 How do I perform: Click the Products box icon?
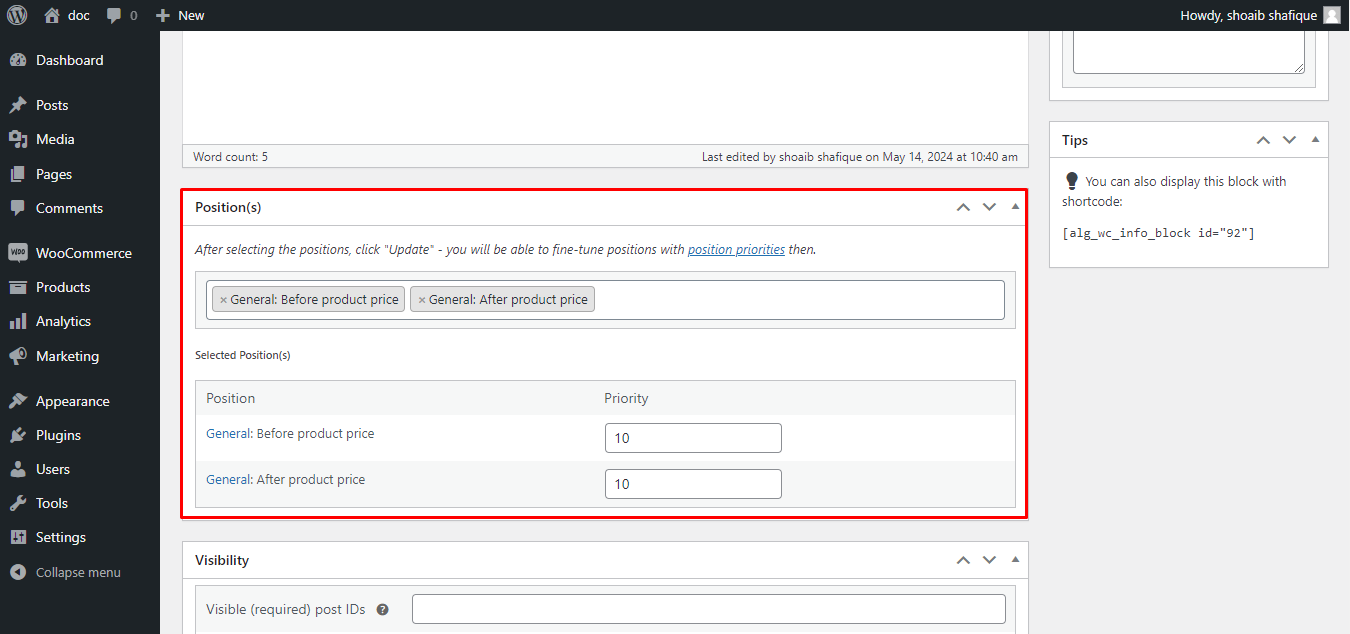17,287
